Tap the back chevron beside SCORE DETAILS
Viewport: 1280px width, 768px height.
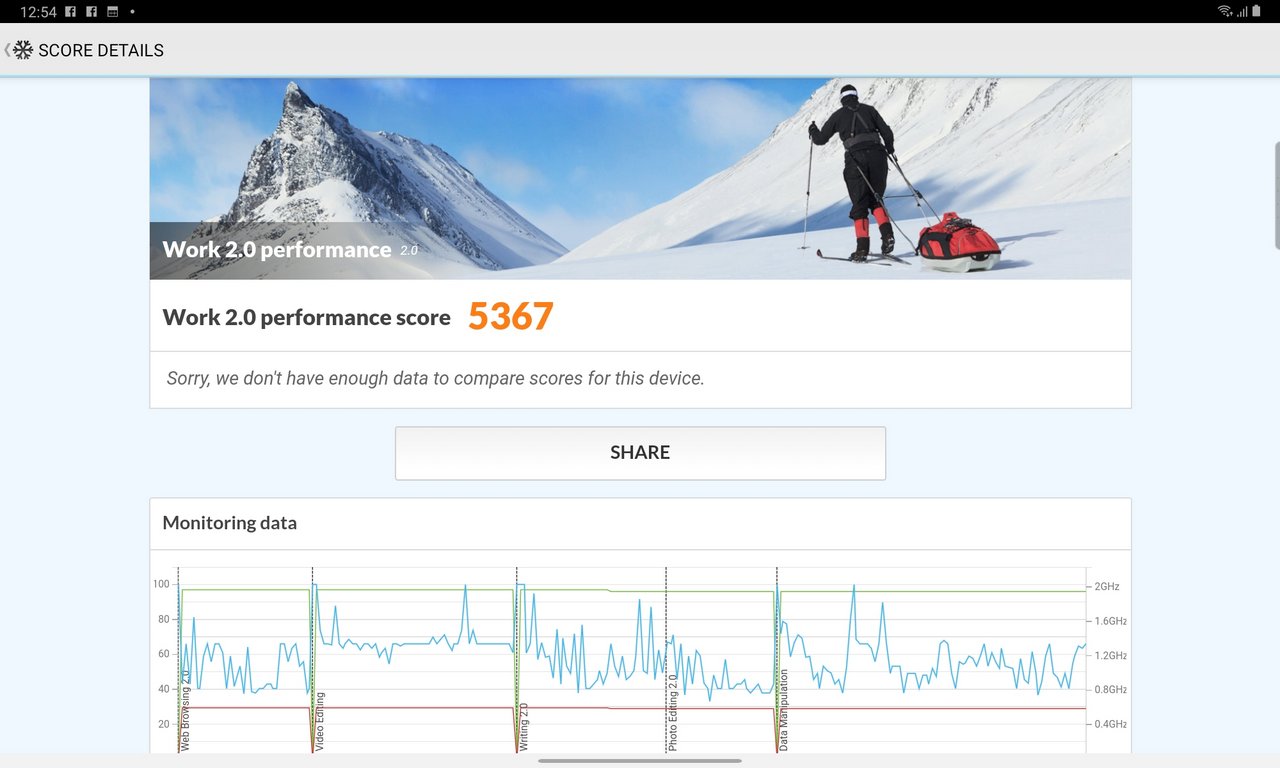[x=7, y=50]
